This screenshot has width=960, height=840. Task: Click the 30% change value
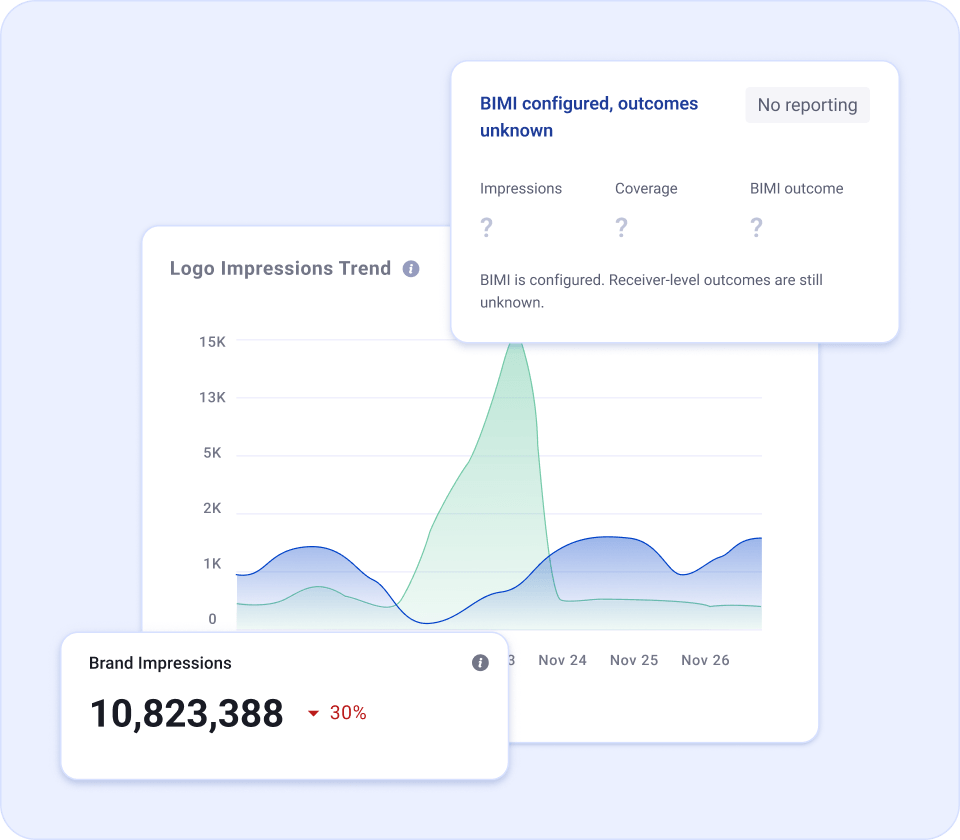pyautogui.click(x=348, y=713)
